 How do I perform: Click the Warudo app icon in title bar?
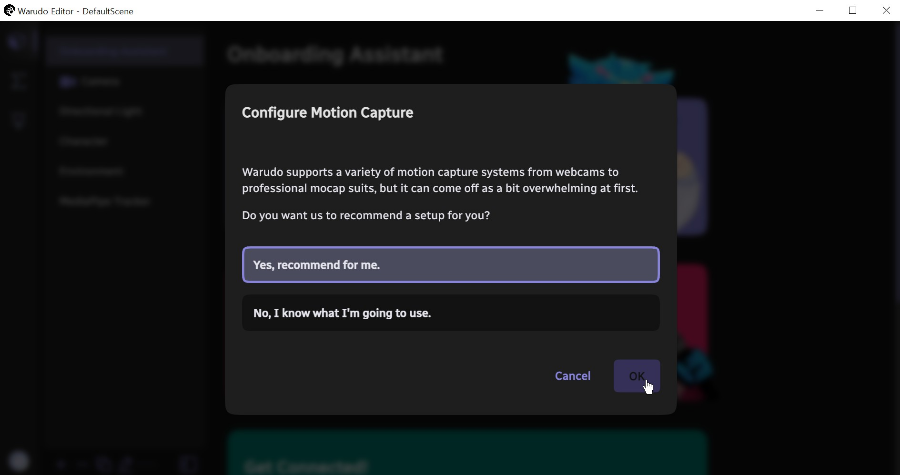click(x=9, y=10)
